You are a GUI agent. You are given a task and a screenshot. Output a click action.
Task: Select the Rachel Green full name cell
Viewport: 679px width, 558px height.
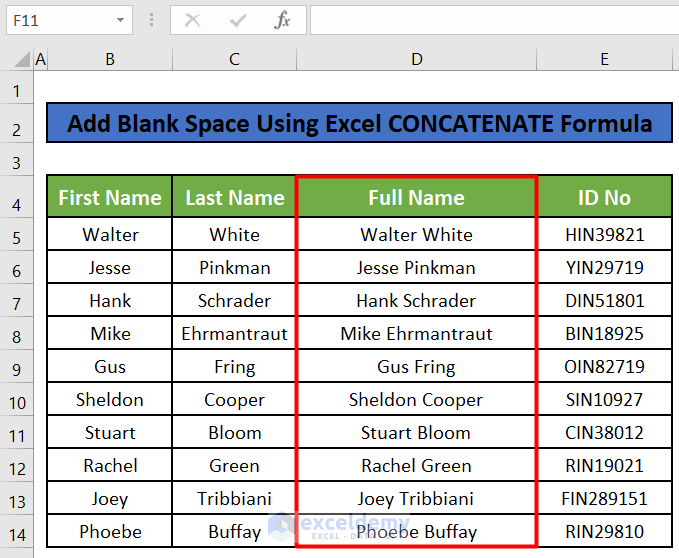(417, 465)
